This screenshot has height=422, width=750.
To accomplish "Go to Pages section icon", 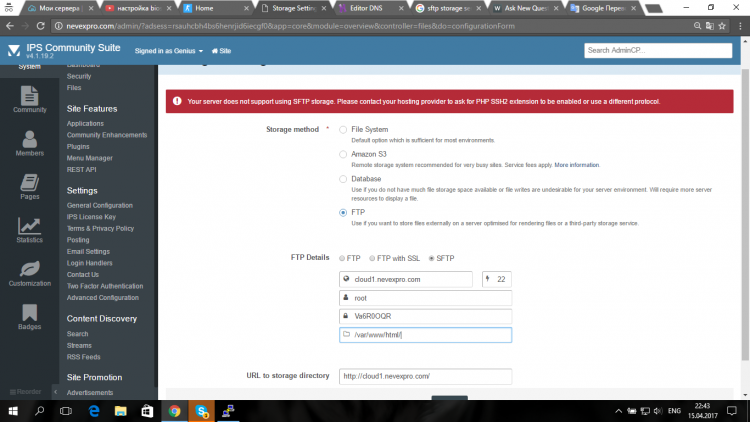I will pyautogui.click(x=29, y=185).
